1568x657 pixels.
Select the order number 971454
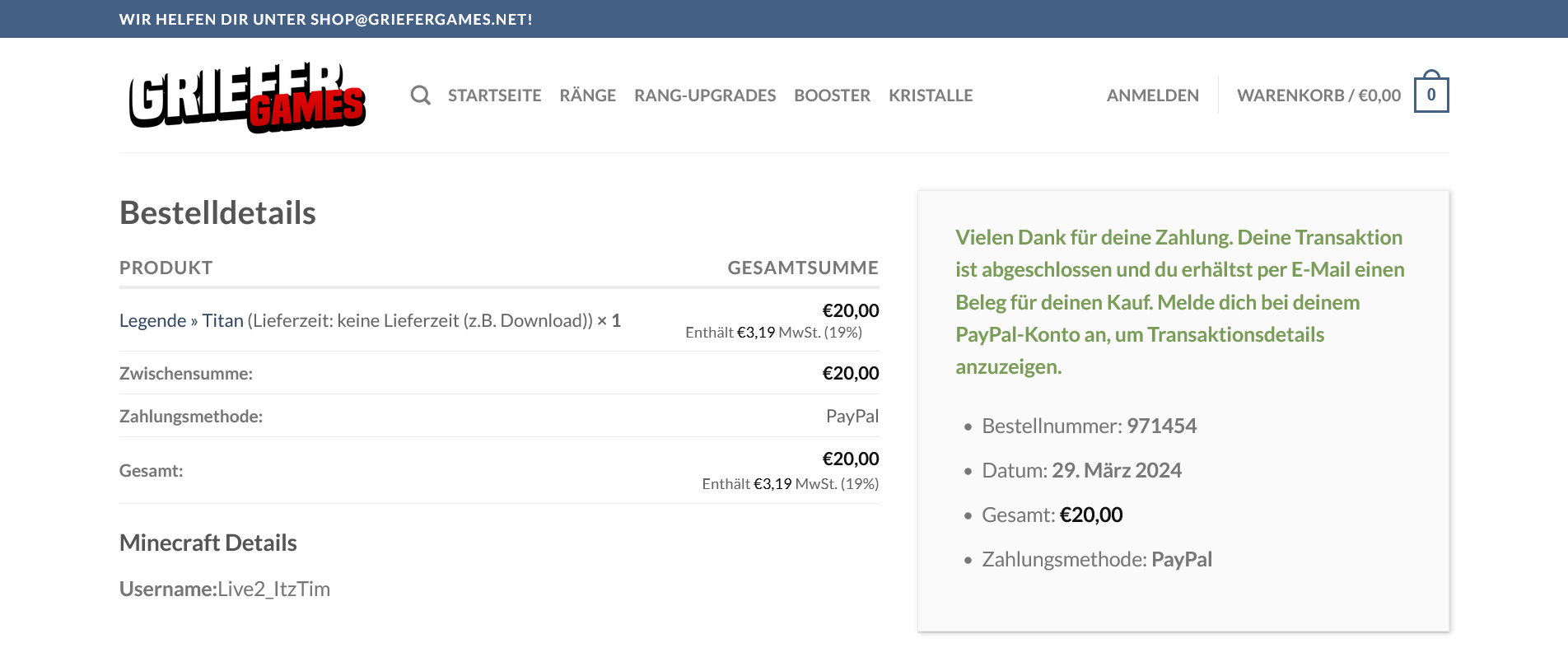pos(1161,426)
